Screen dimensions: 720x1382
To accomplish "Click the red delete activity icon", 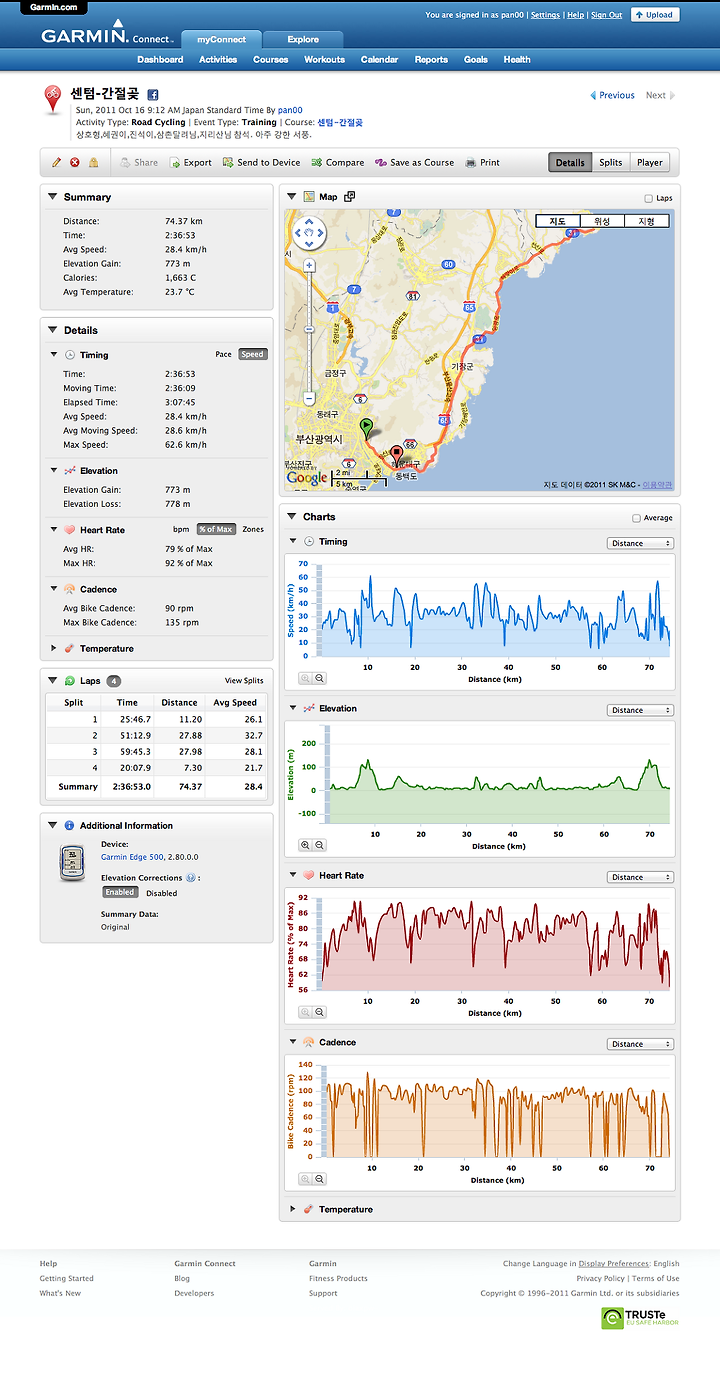I will click(x=75, y=163).
